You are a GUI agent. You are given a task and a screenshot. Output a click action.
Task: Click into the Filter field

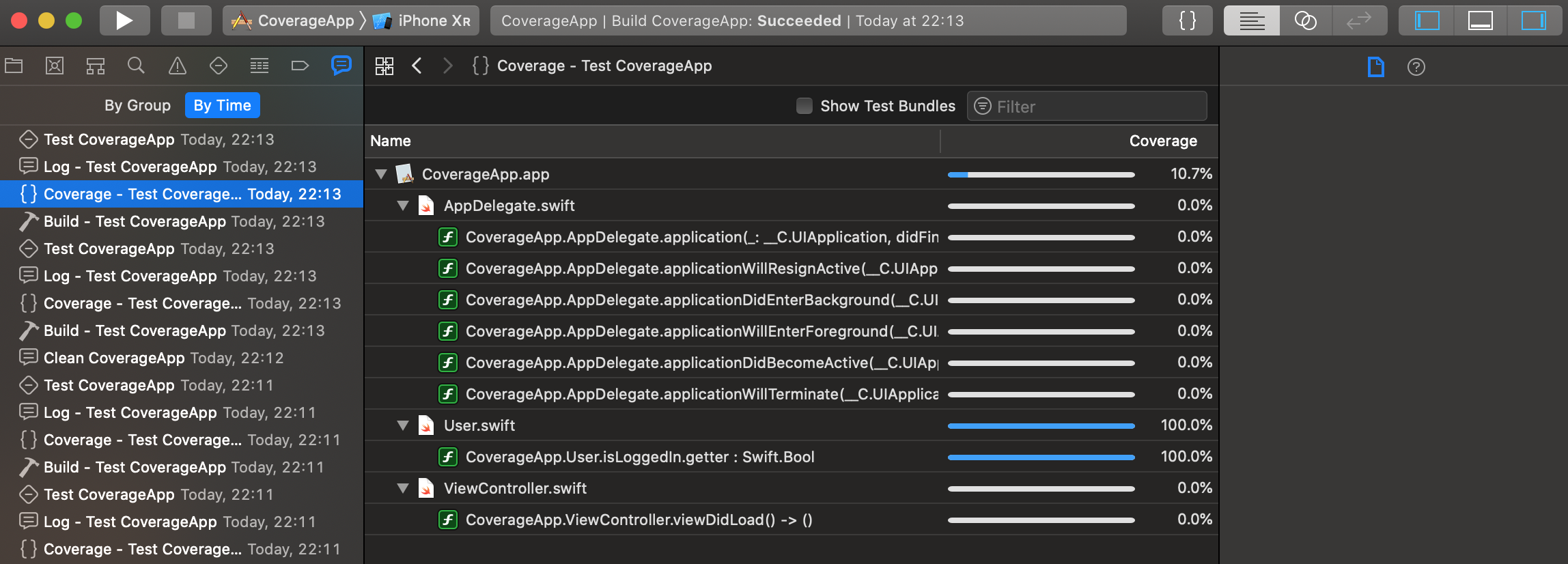click(x=1087, y=106)
